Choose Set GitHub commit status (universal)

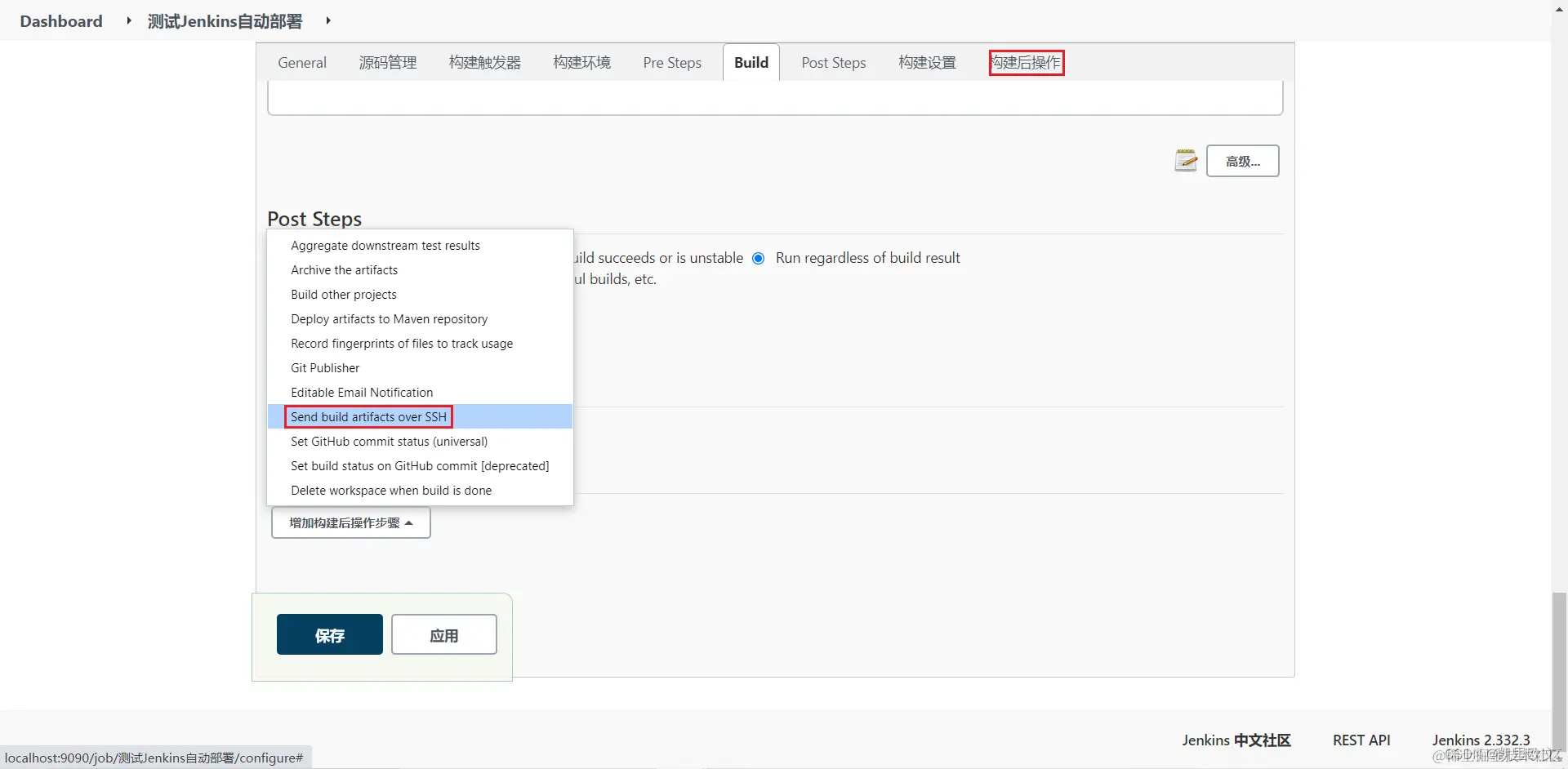coord(389,441)
